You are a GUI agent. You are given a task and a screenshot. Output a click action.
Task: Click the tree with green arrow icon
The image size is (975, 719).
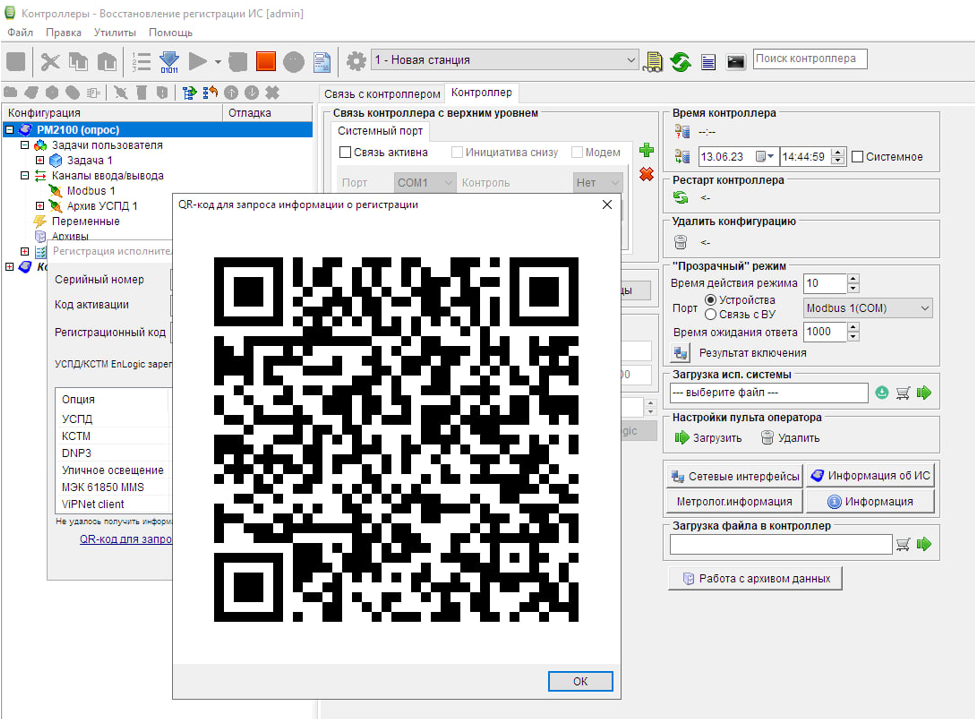(x=189, y=93)
